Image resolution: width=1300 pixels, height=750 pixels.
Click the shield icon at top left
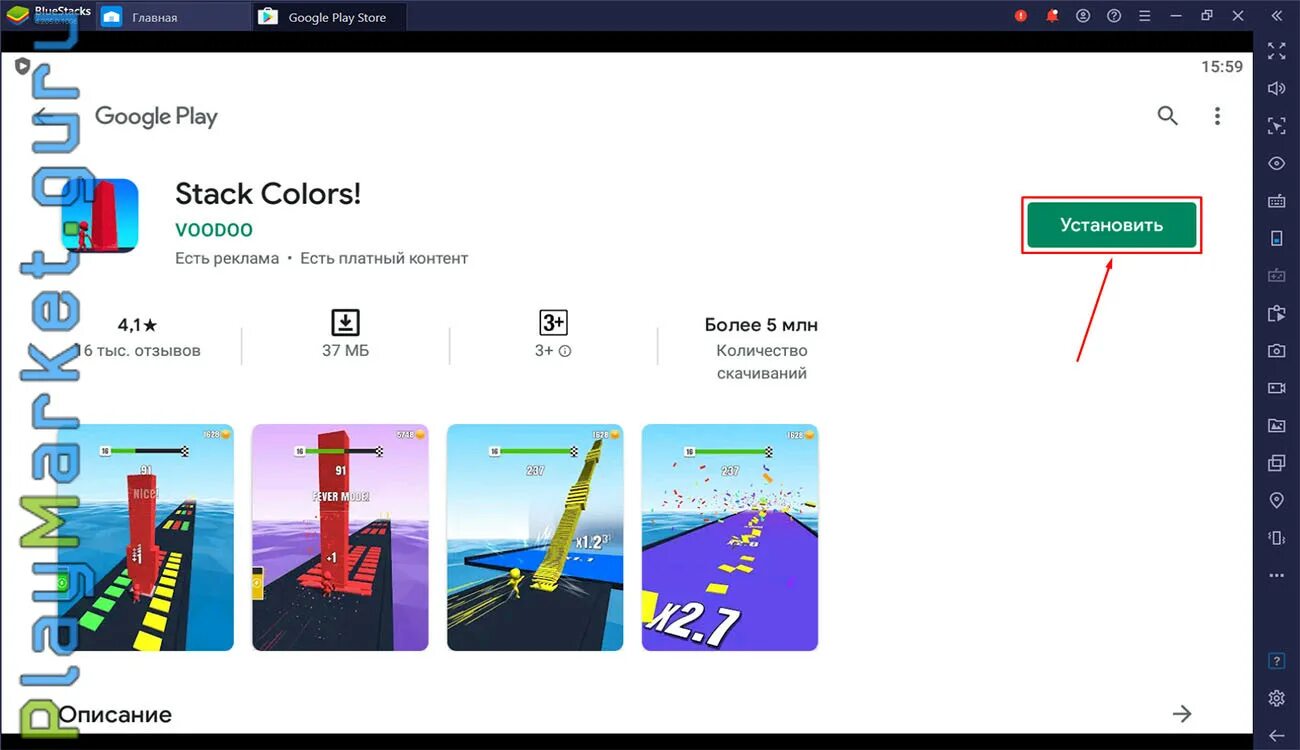pos(22,67)
